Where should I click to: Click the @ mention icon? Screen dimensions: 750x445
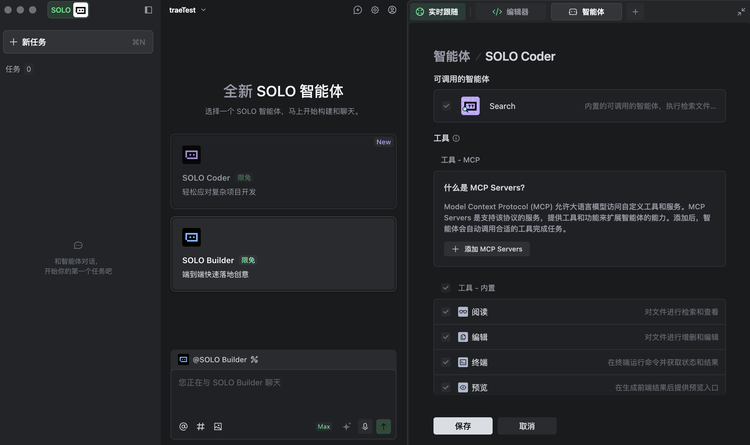pyautogui.click(x=183, y=426)
